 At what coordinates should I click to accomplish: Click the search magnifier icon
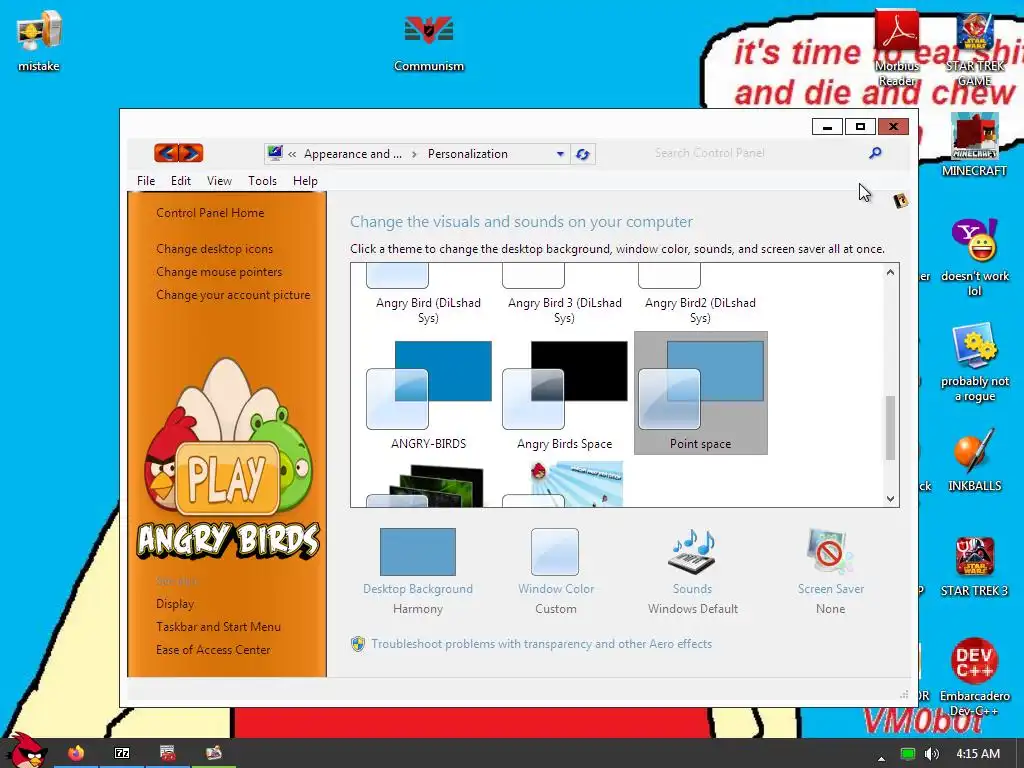(x=875, y=153)
